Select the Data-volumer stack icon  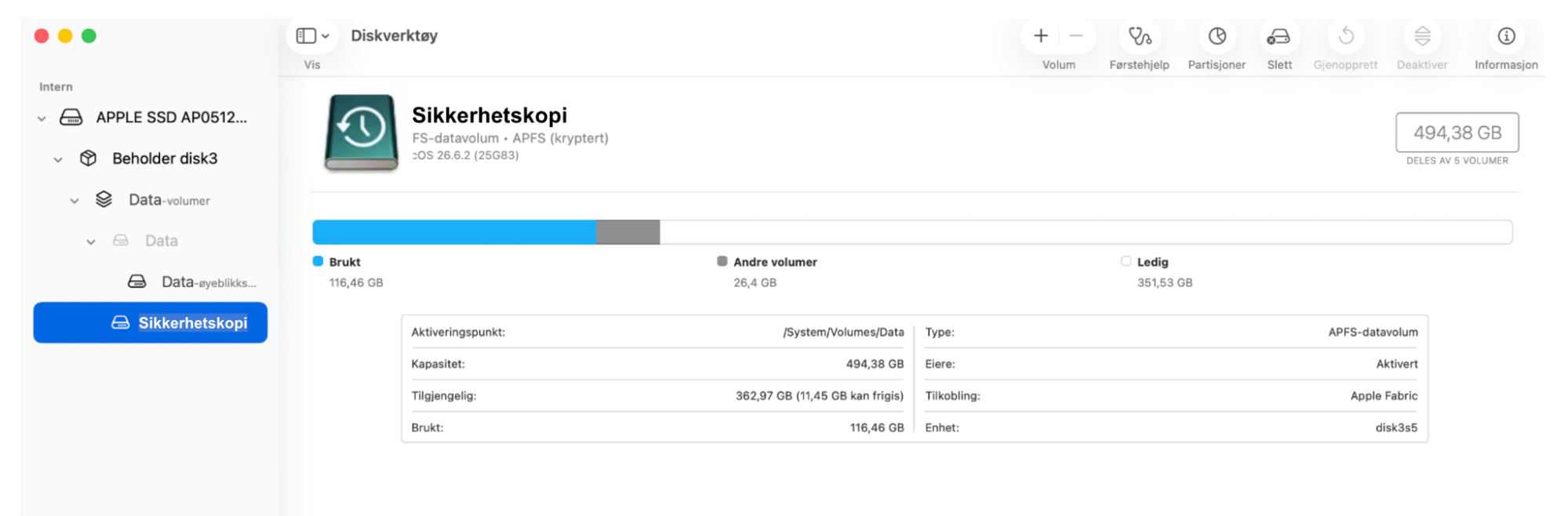pos(104,199)
